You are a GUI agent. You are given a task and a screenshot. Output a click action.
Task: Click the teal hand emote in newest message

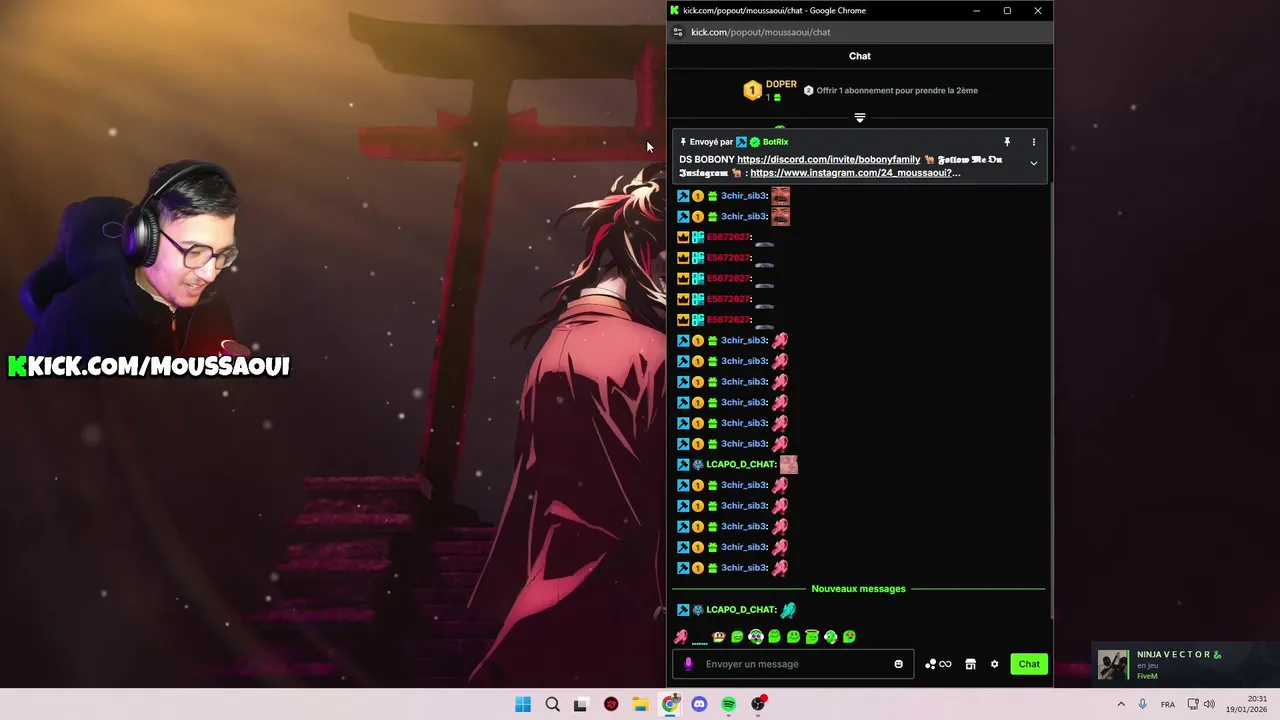pyautogui.click(x=788, y=610)
